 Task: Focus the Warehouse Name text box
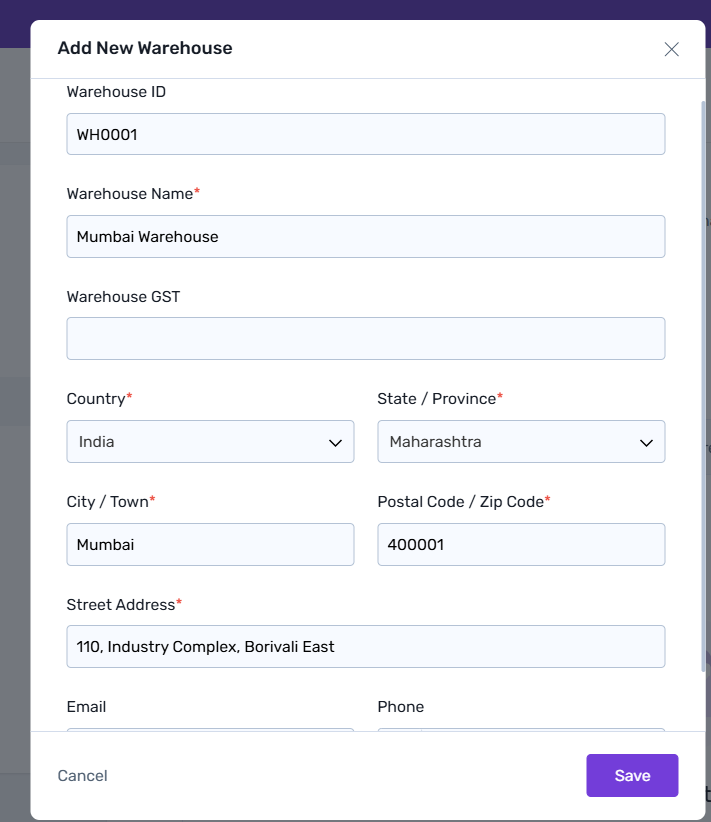coord(365,237)
